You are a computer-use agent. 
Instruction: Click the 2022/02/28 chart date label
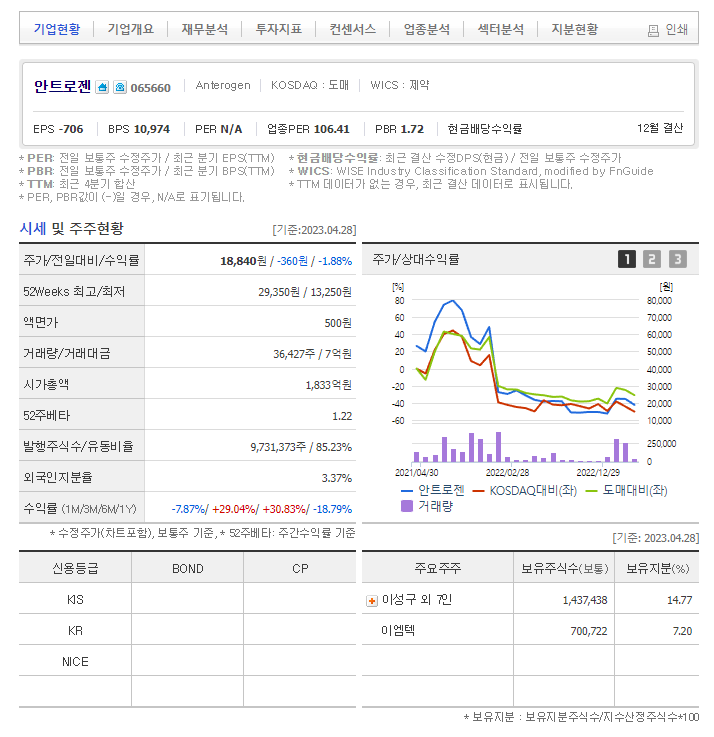(x=507, y=472)
